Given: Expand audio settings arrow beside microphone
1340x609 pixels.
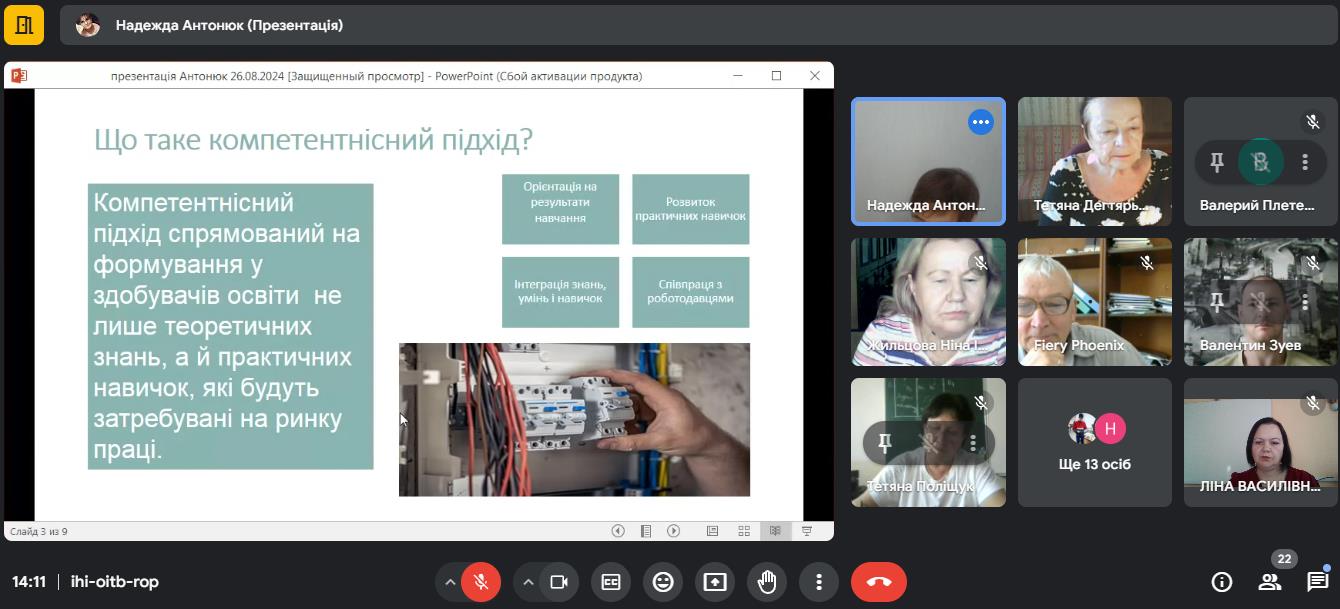Looking at the screenshot, I should click(450, 582).
